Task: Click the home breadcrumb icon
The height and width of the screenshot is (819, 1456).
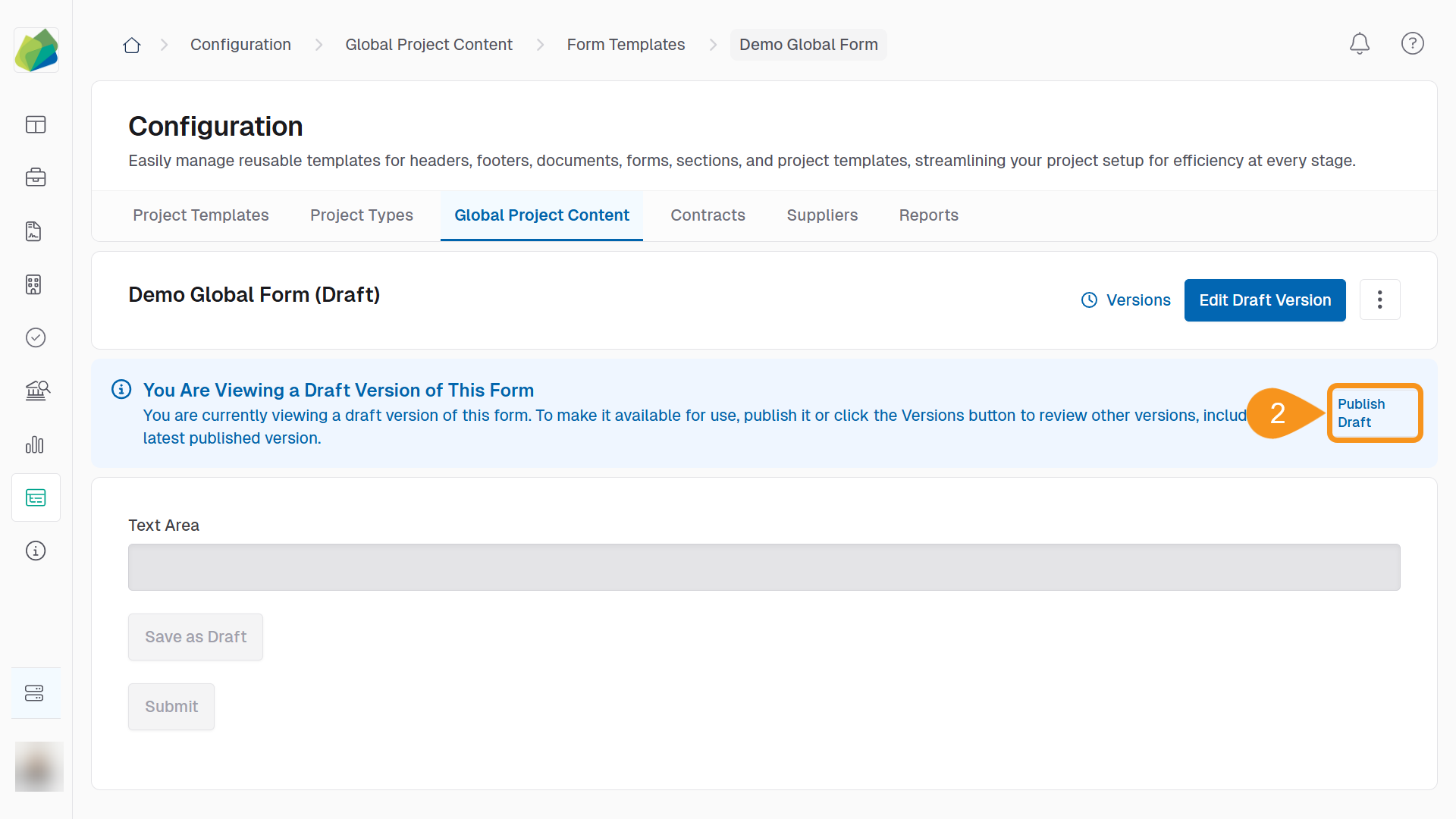Action: [x=132, y=45]
